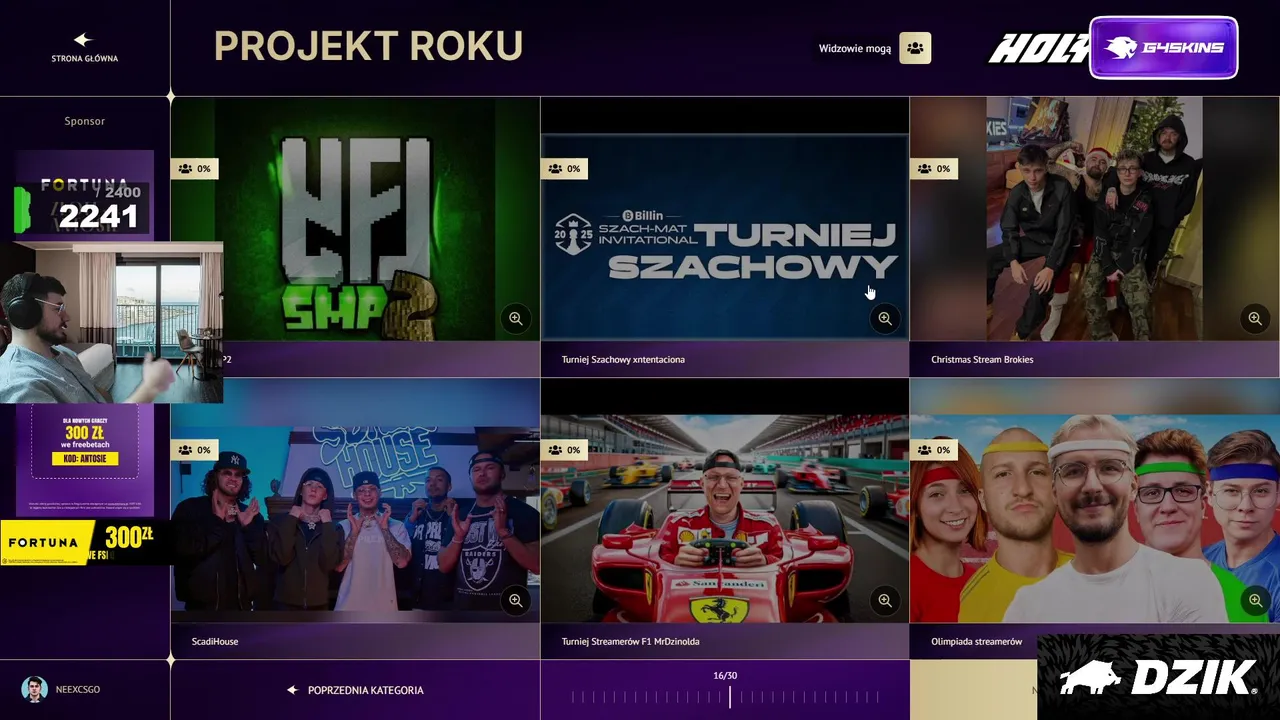Screen dimensions: 1280x720
Task: Click 0% vote badge on ScadiHouse card
Action: [194, 450]
